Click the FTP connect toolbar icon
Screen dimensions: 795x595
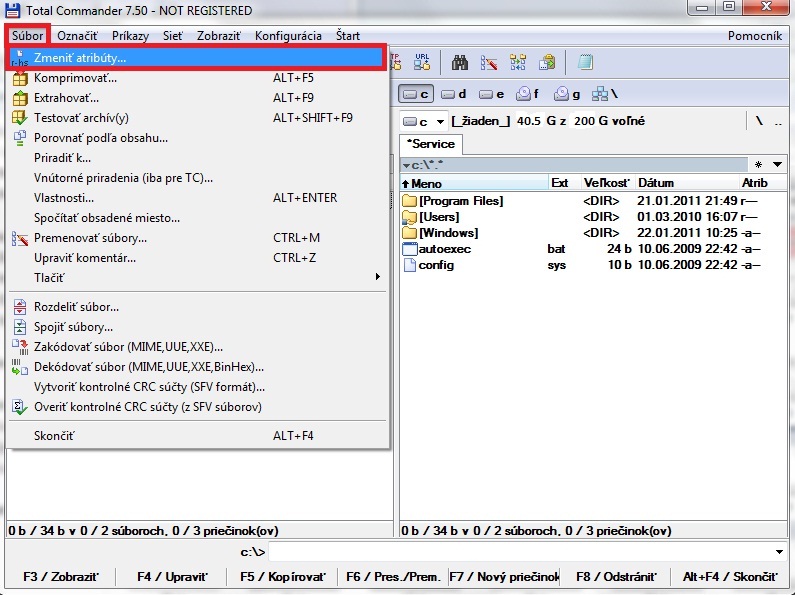coord(395,63)
